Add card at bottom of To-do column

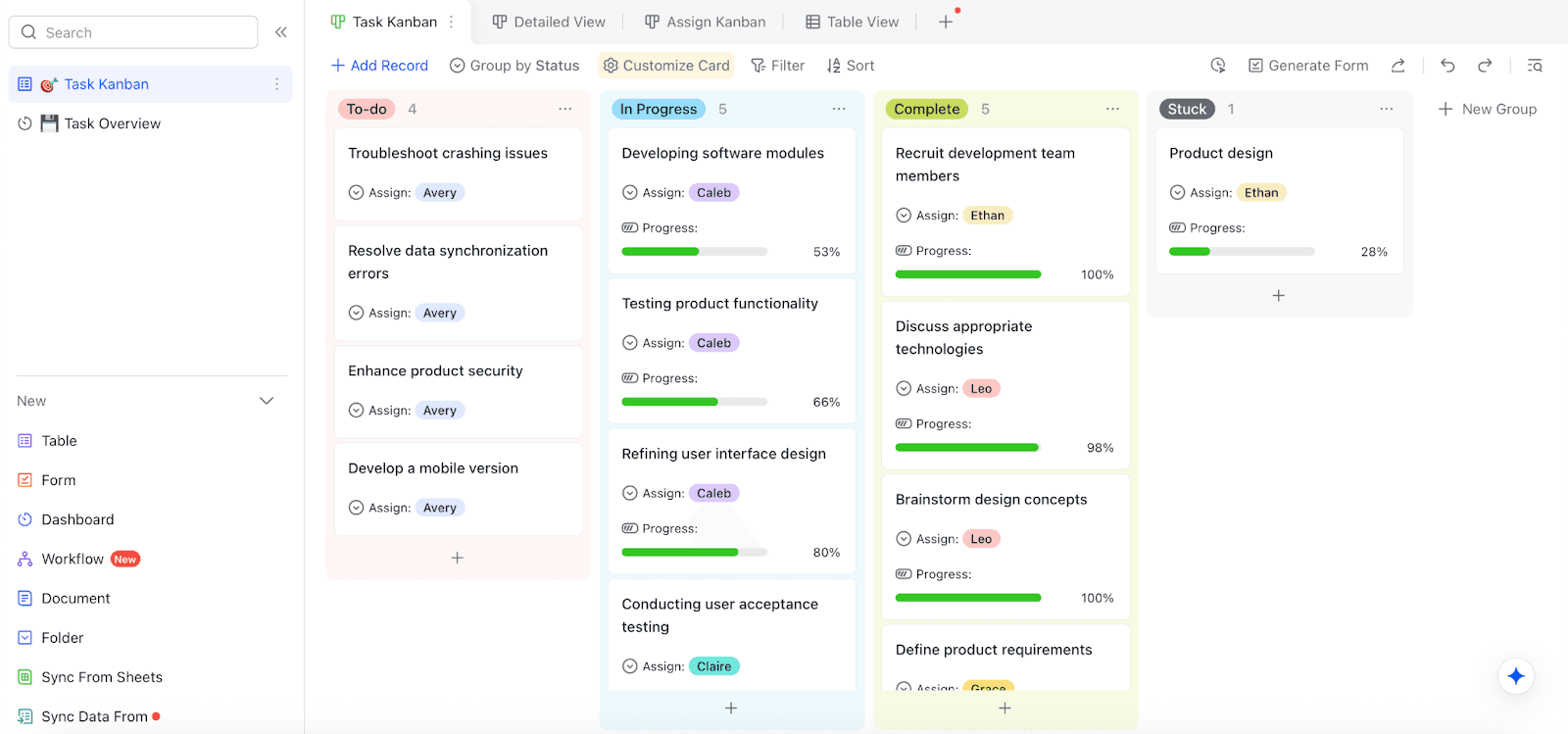(x=457, y=558)
